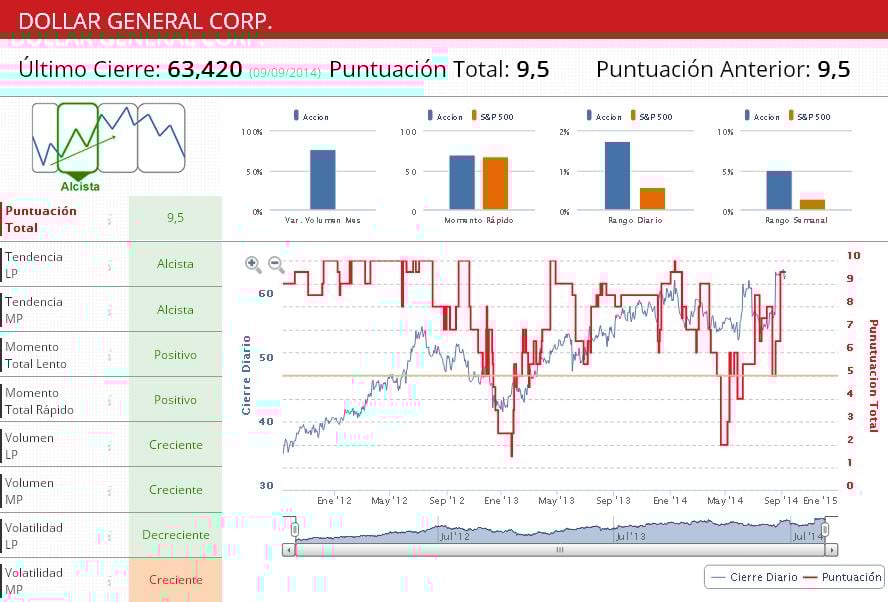Click the navigator scrollbar right arrow
888x602 pixels.
coord(831,549)
